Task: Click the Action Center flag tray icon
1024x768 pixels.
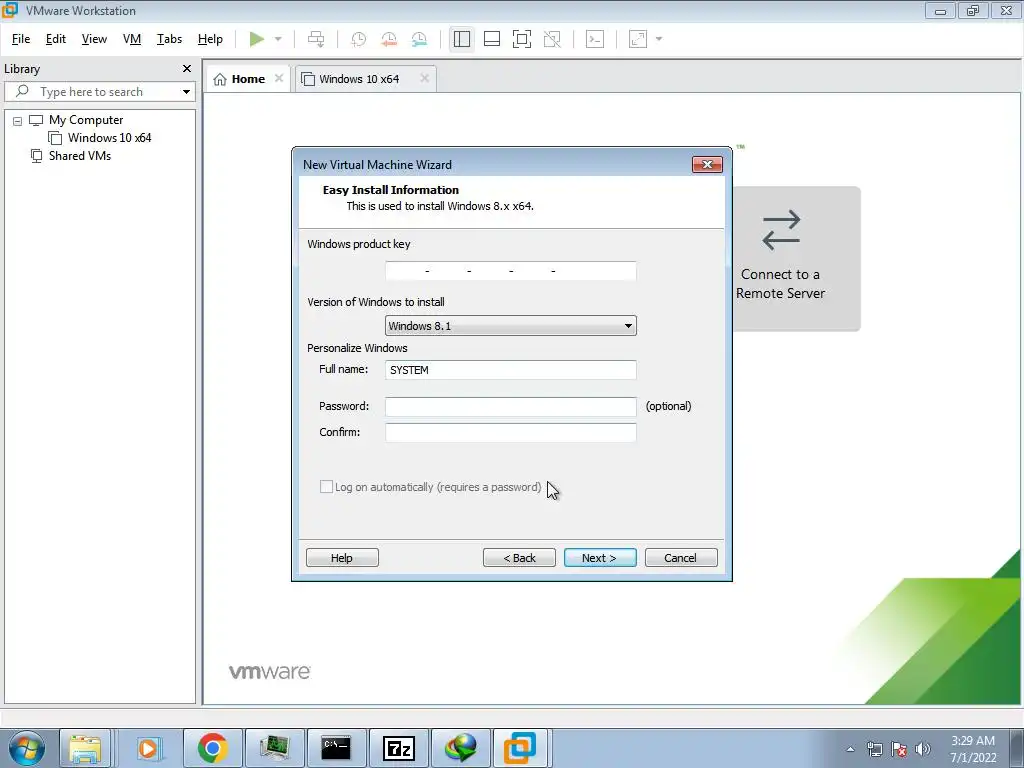Action: tap(899, 749)
